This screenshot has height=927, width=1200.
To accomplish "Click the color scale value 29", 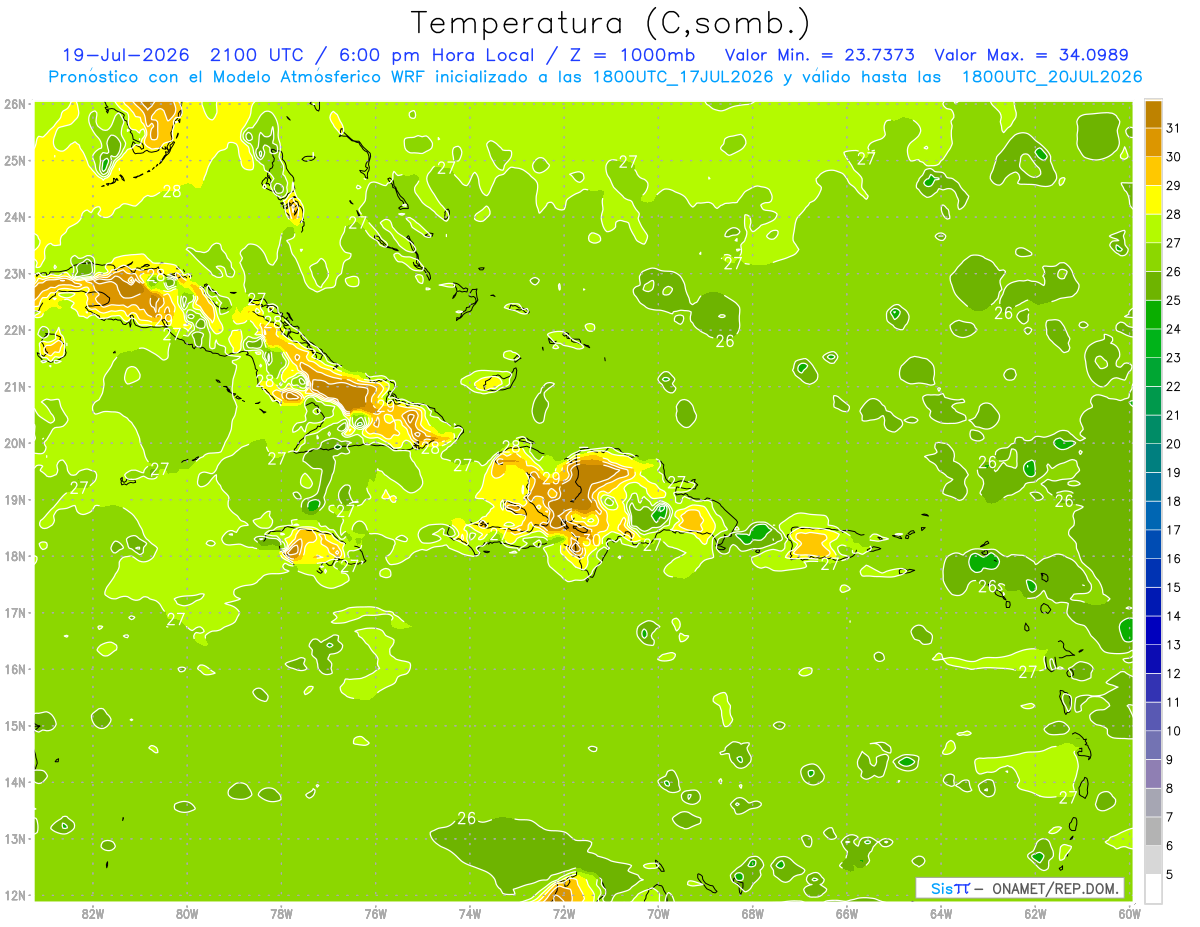I will click(1173, 185).
